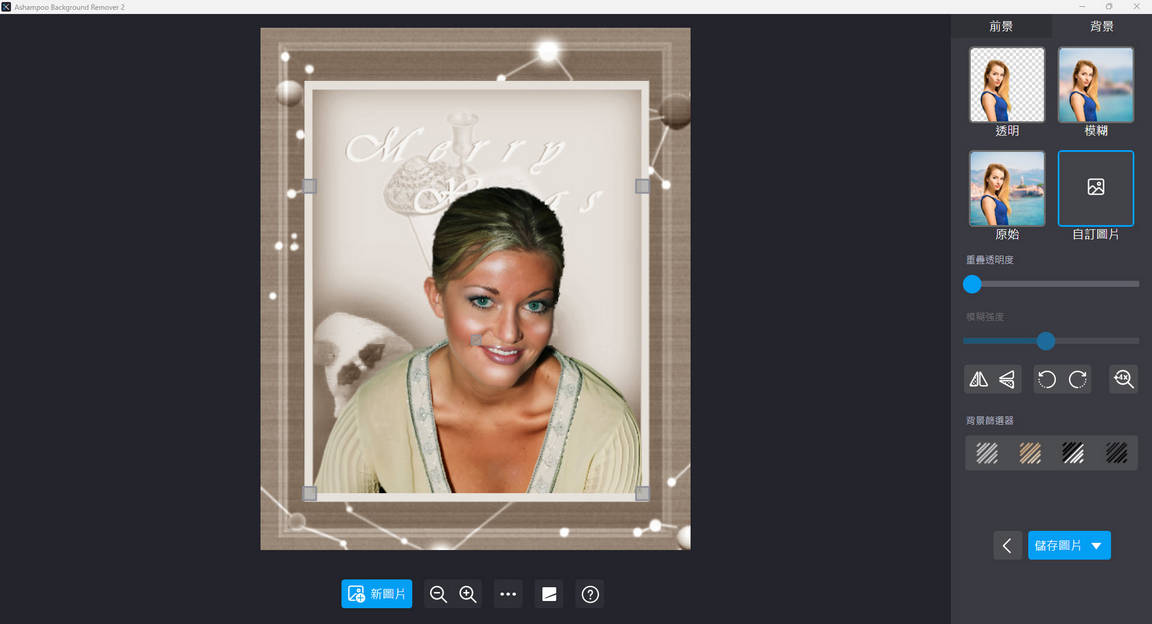The height and width of the screenshot is (624, 1152).
Task: Click the bottom-left resize handle of the photo
Action: pyautogui.click(x=310, y=494)
